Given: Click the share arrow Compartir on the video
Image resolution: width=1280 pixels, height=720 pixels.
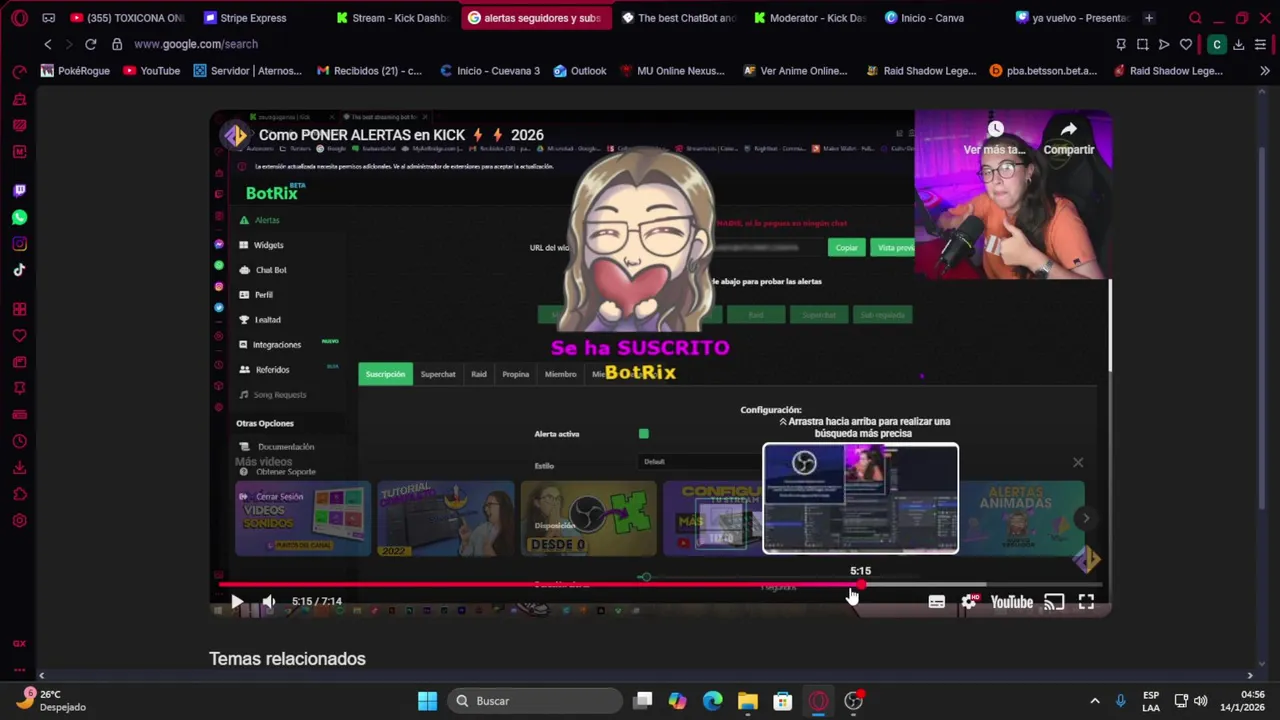Looking at the screenshot, I should [x=1068, y=138].
